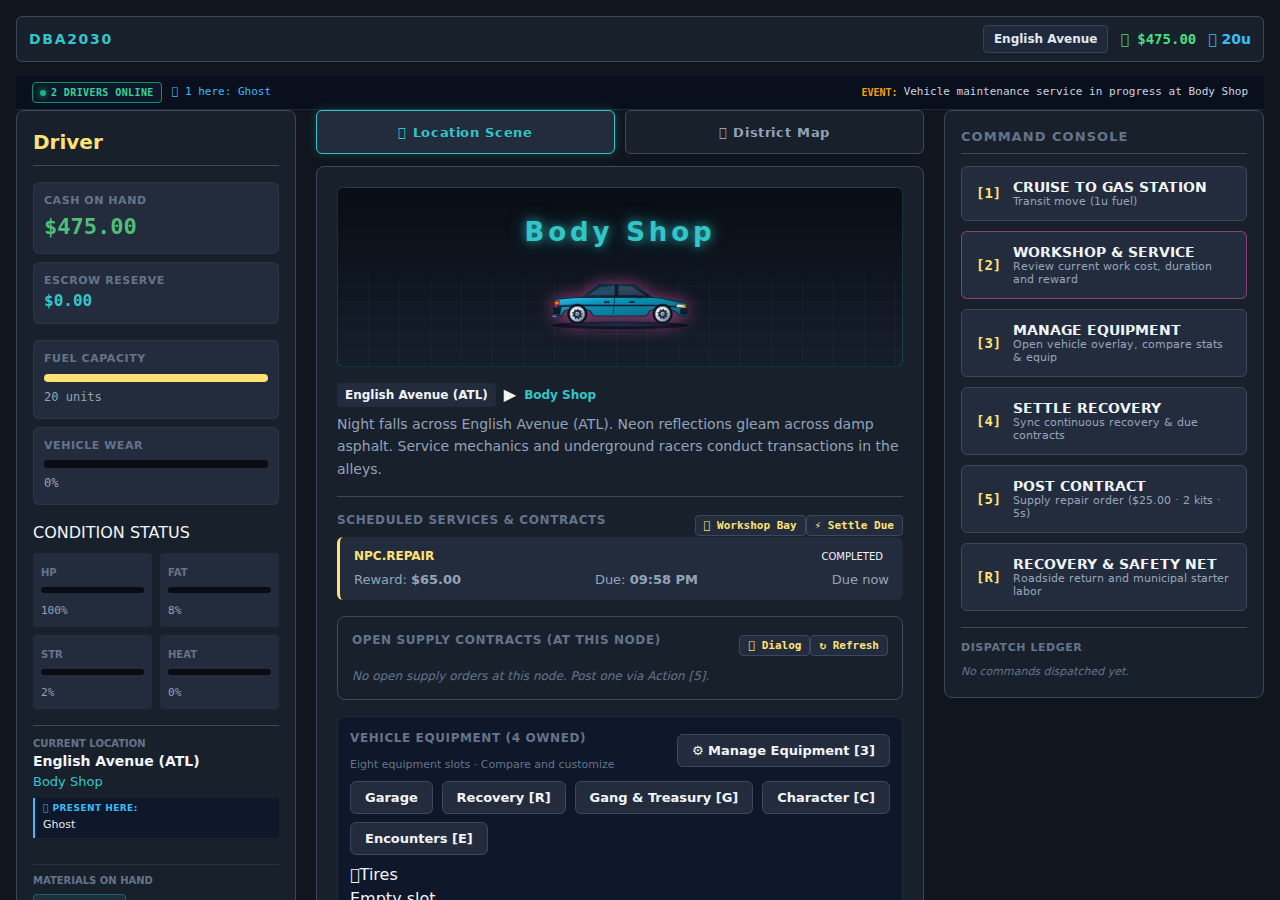Open the supply contracts Dialog button

[x=774, y=645]
